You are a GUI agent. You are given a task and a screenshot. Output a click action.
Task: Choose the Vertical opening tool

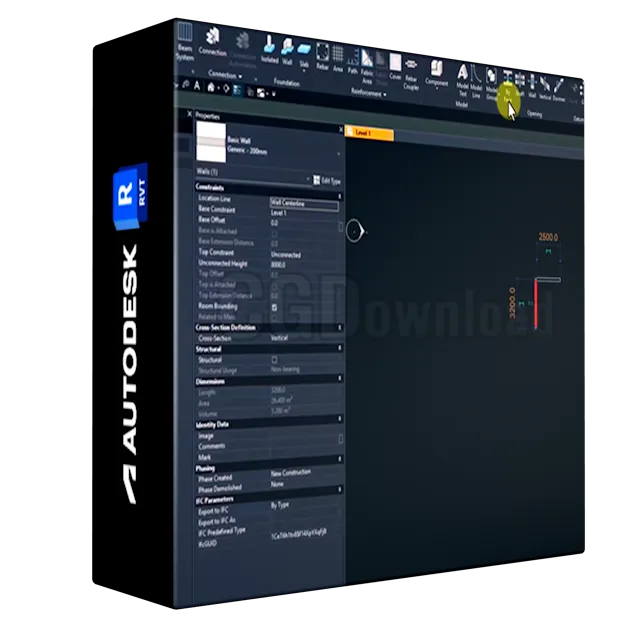point(545,88)
